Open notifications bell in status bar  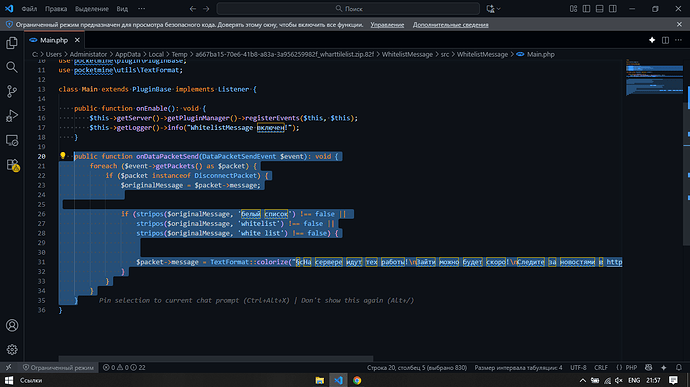pyautogui.click(x=679, y=367)
